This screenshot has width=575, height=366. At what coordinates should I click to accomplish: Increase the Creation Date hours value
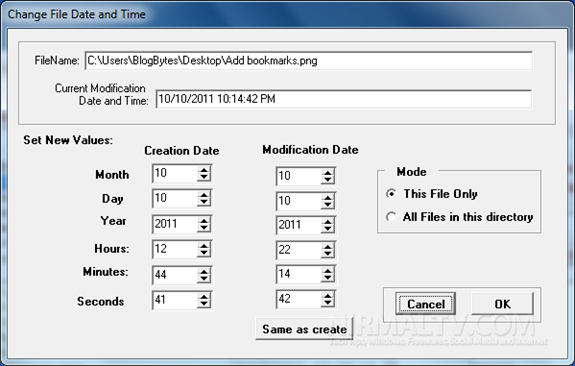pyautogui.click(x=204, y=245)
